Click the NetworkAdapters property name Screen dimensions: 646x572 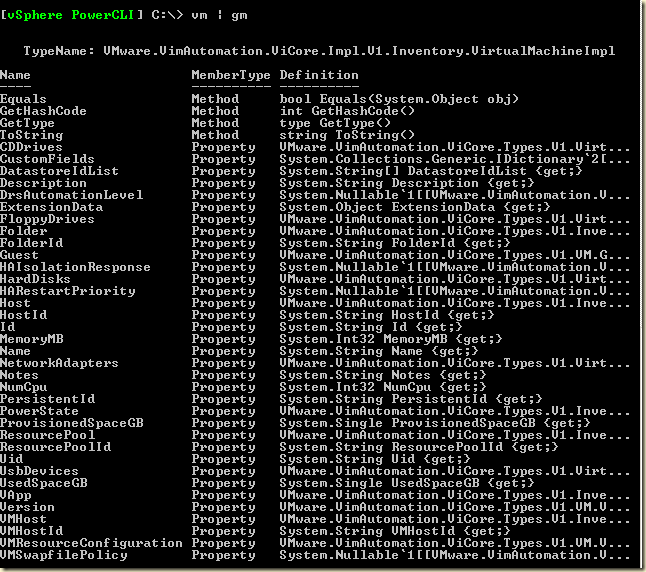tap(60, 363)
